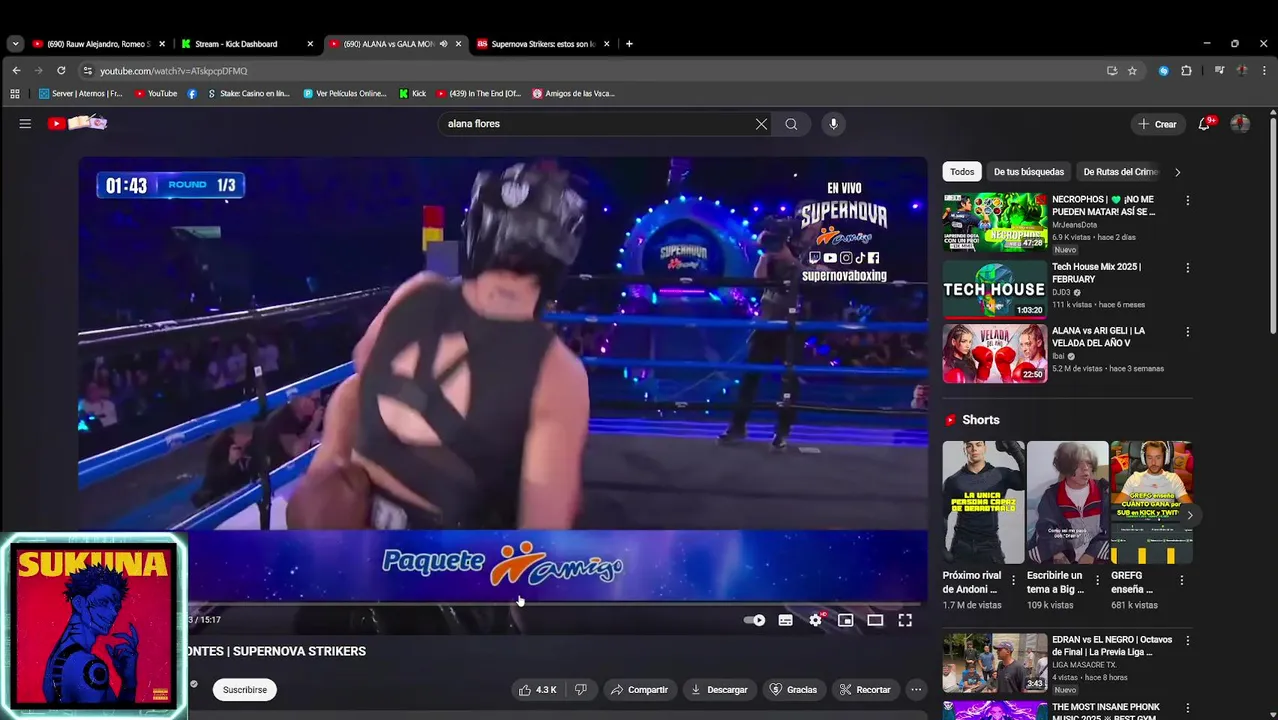Open the NECROPHOS video thumbnail

pyautogui.click(x=995, y=222)
